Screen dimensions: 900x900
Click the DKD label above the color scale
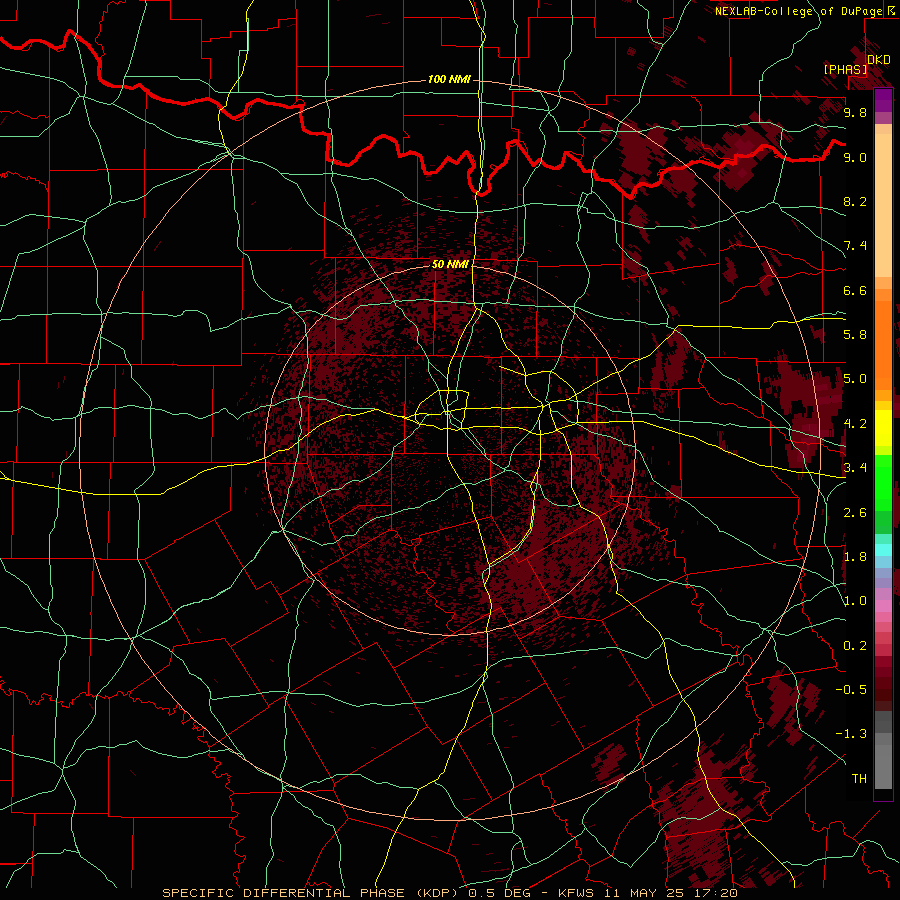coord(879,60)
